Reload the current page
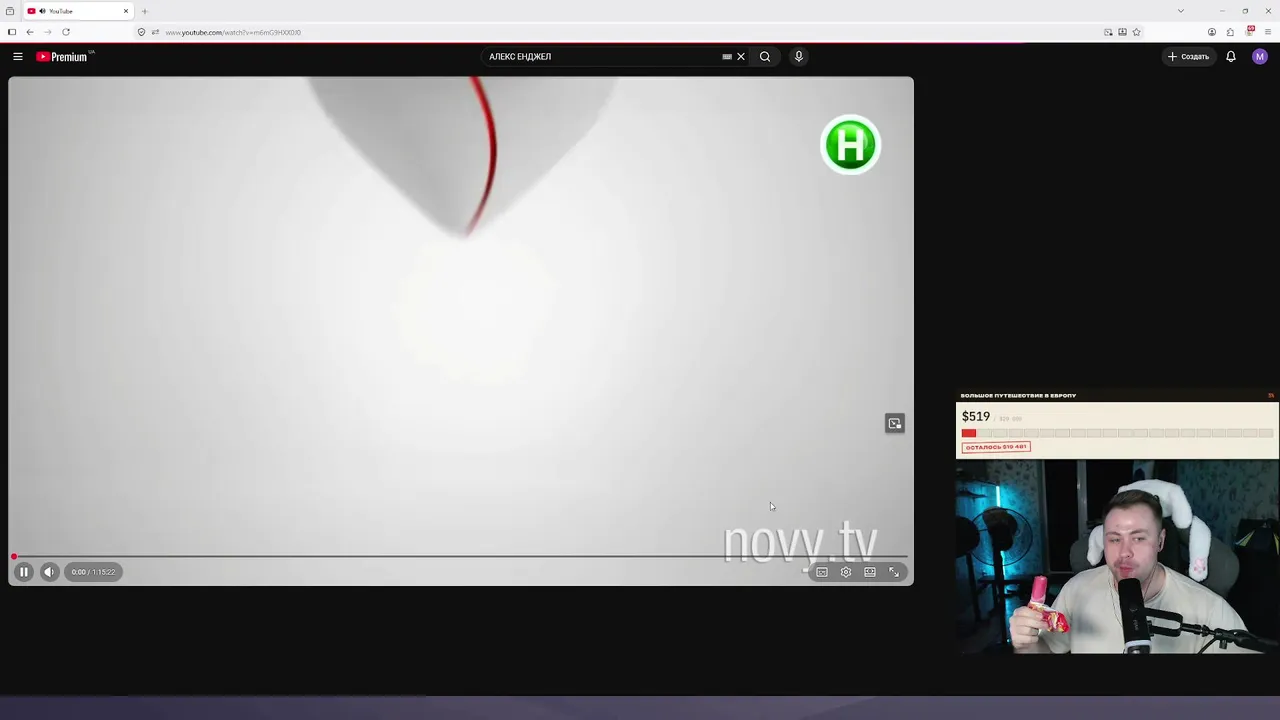The image size is (1280, 720). 66,32
